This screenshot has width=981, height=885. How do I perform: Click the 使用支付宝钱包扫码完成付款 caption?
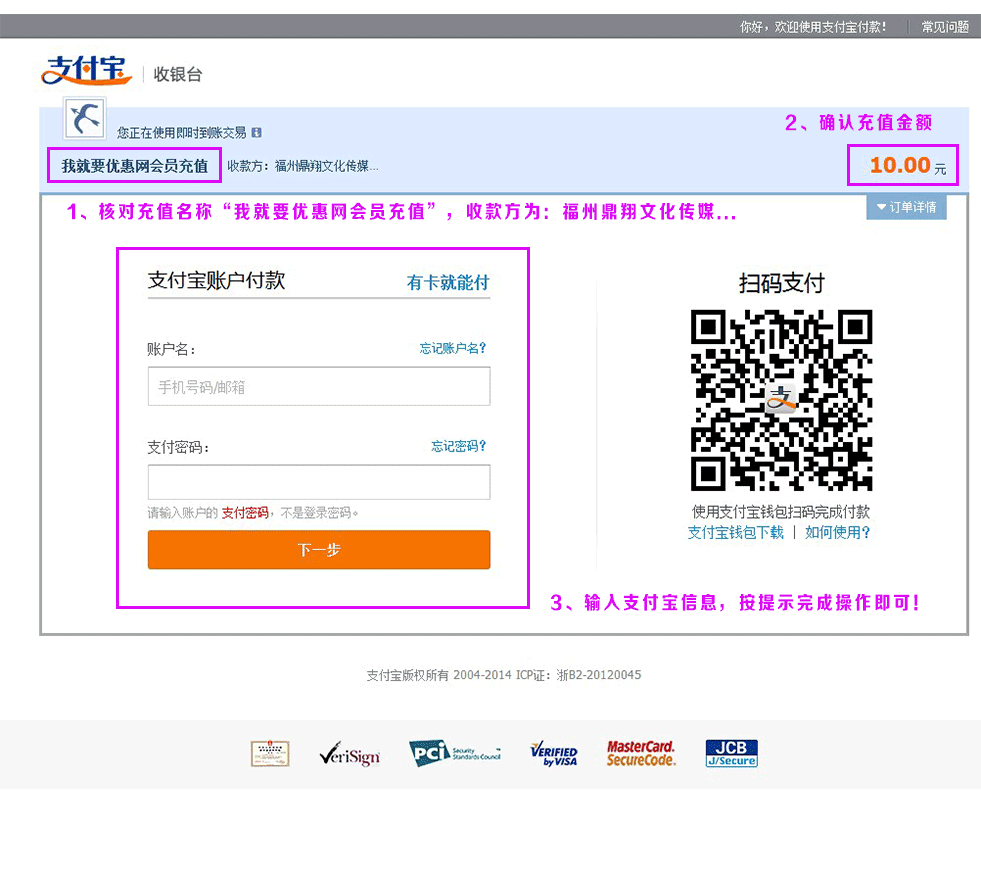781,512
